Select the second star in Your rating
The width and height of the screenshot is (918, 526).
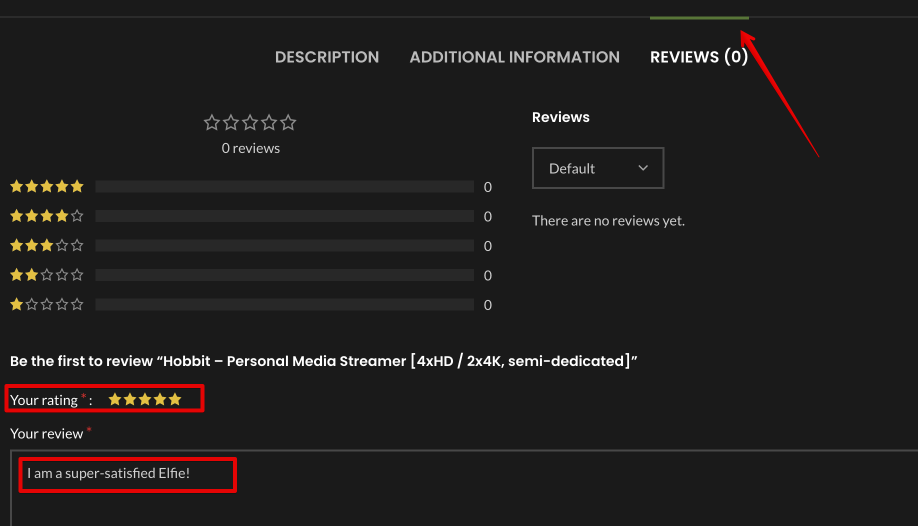130,399
